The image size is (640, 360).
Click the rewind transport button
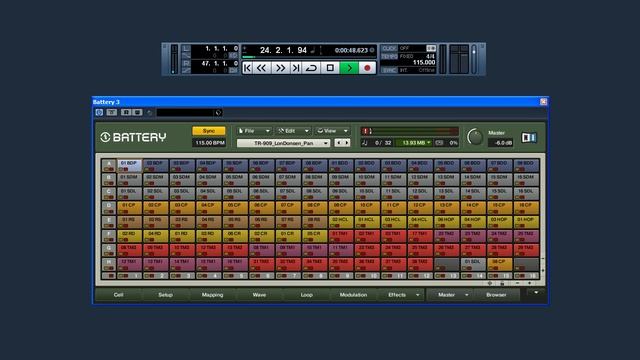pos(262,68)
